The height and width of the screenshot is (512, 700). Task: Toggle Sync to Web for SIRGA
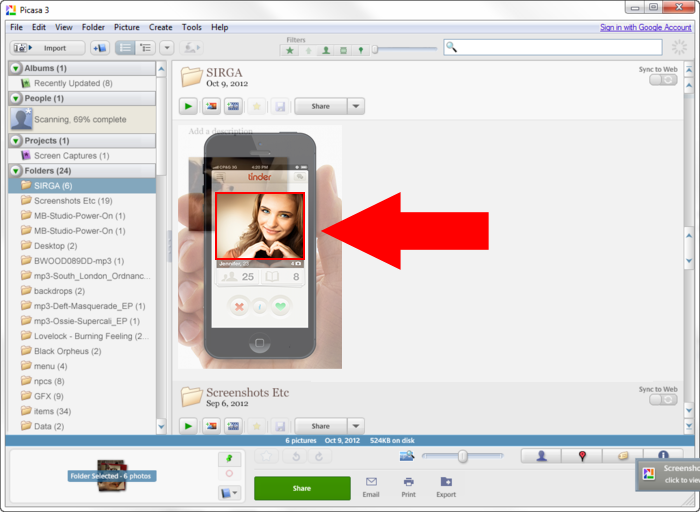click(662, 80)
